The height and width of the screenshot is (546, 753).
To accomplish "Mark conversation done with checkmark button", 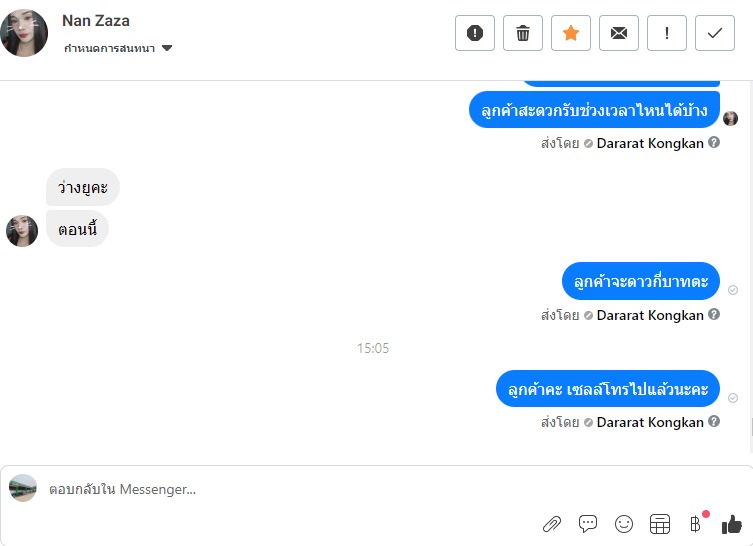I will pyautogui.click(x=715, y=33).
